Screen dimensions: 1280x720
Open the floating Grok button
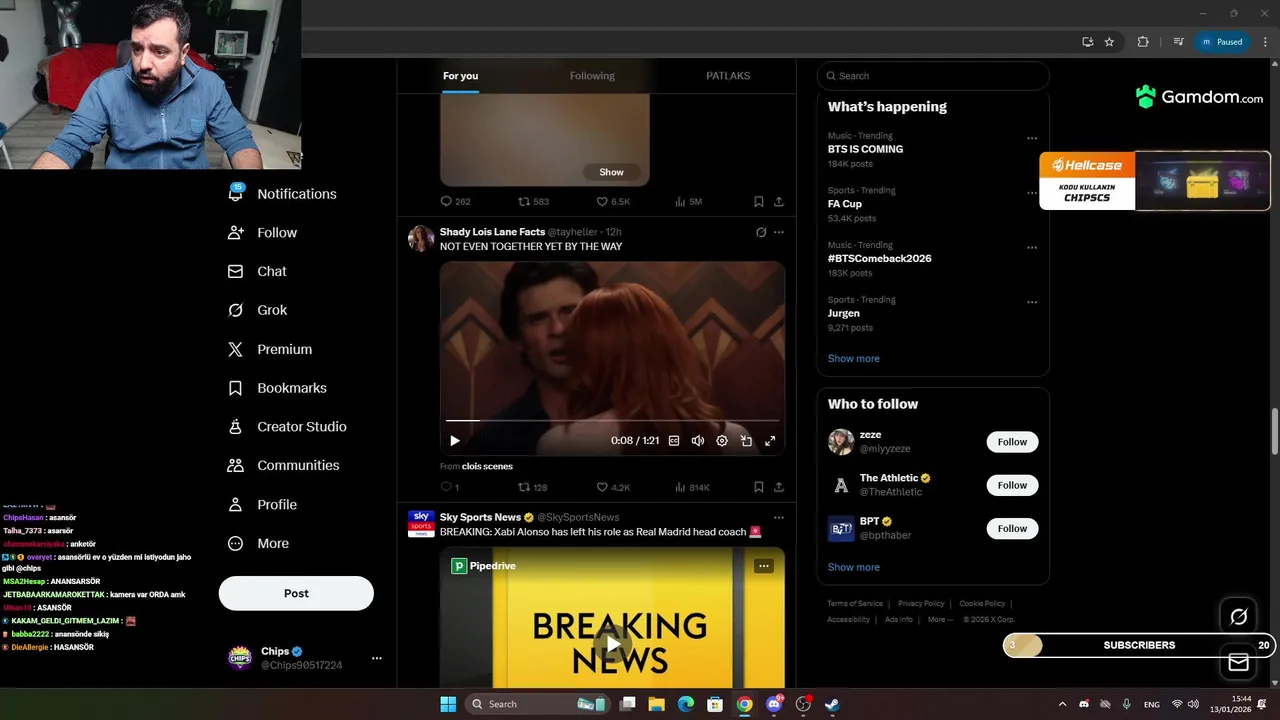(x=1238, y=617)
